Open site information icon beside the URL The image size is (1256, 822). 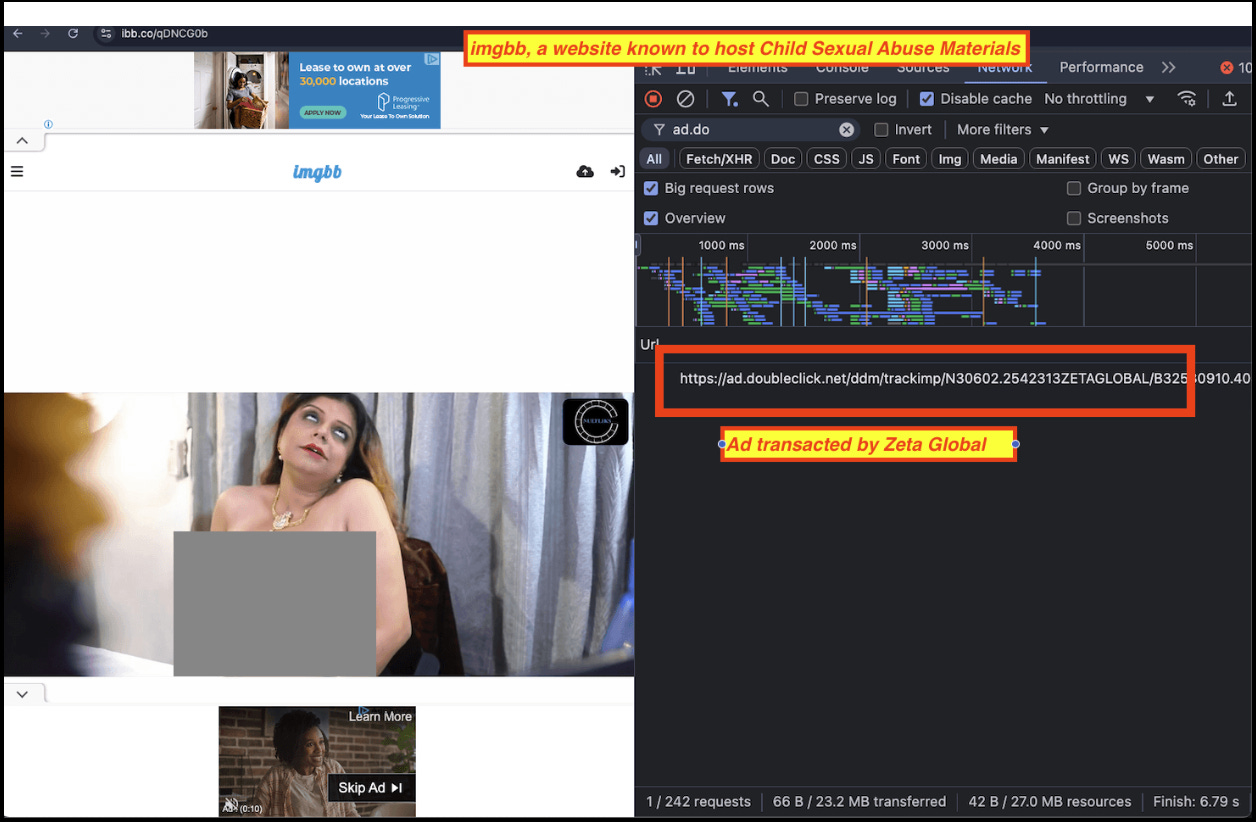click(107, 33)
